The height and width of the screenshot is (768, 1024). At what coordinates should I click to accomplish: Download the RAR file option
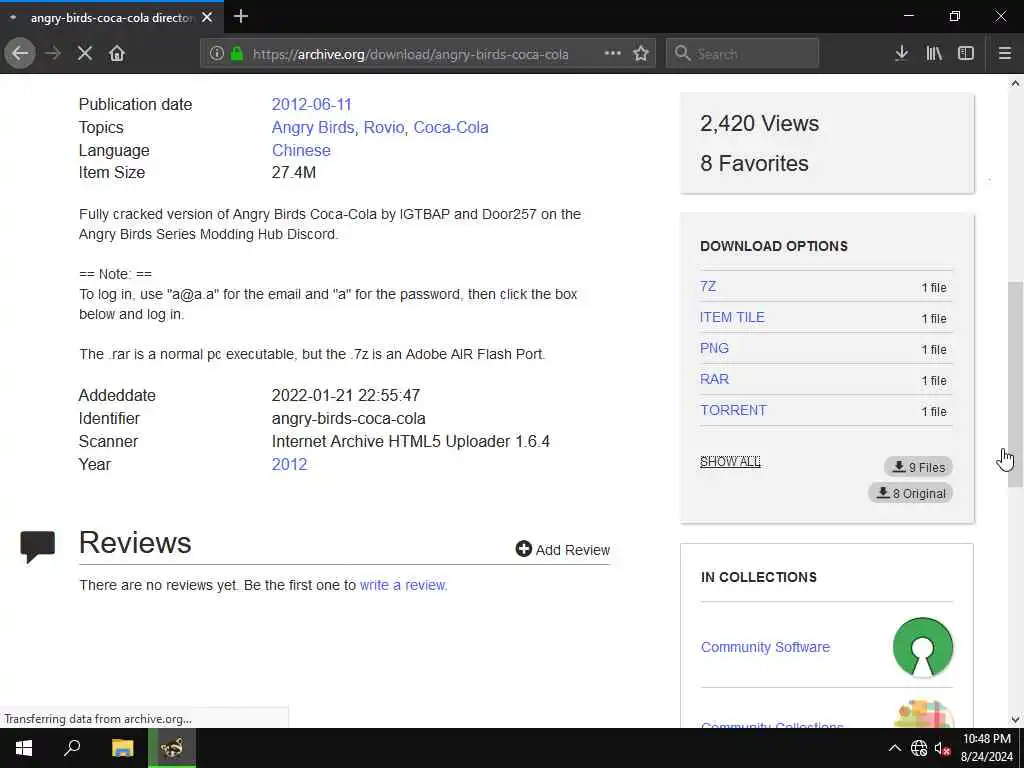(x=714, y=379)
